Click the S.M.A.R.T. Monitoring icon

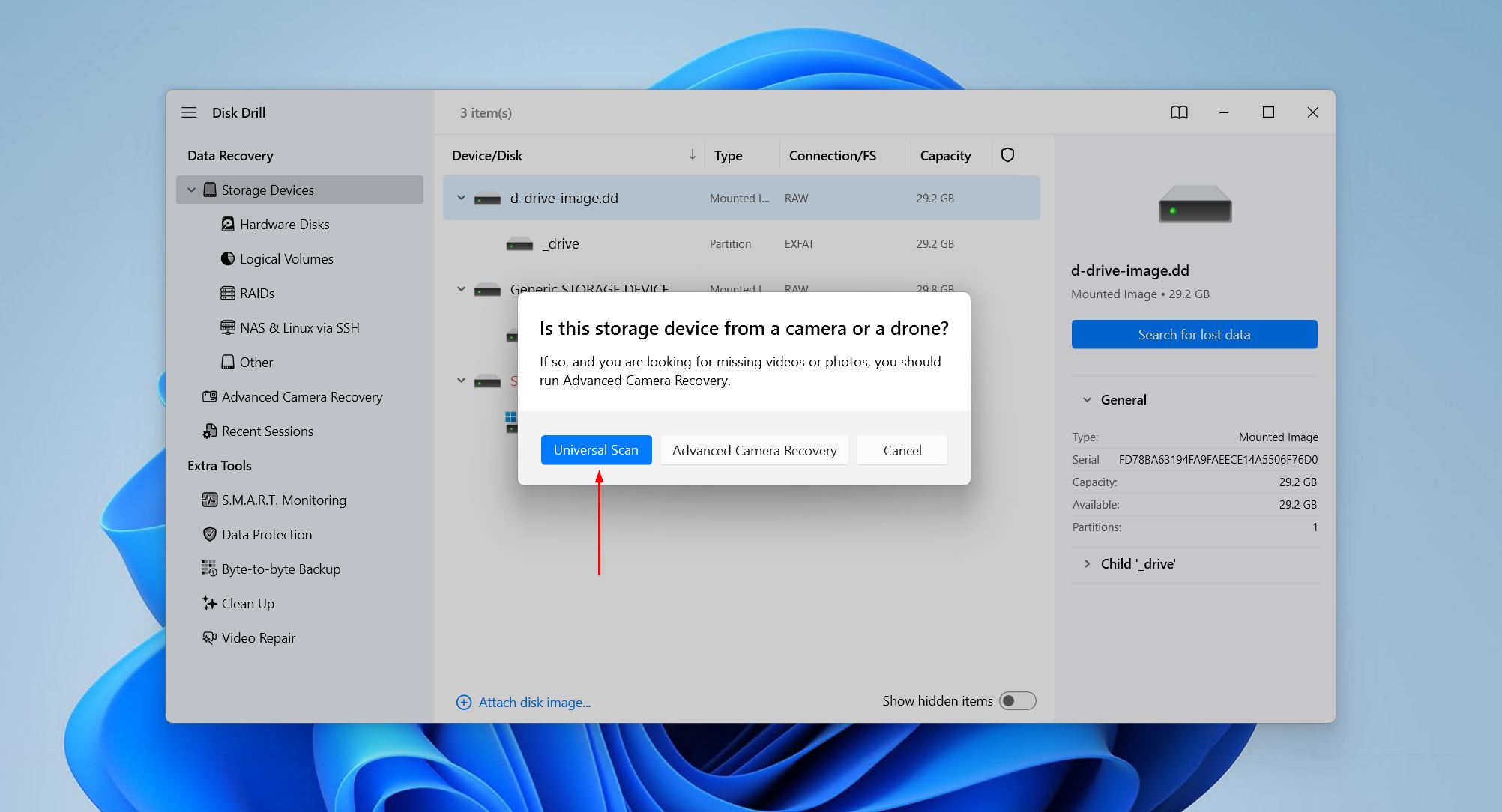point(210,500)
